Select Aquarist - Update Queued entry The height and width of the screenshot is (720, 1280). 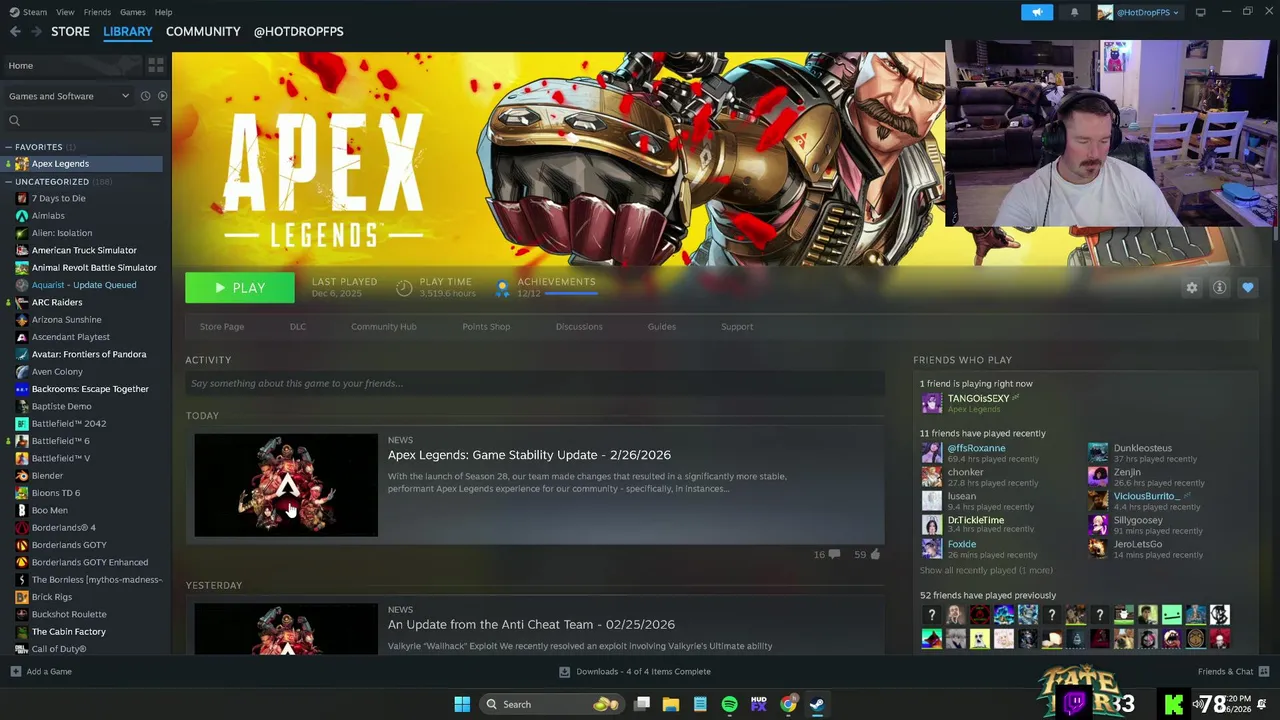point(83,285)
